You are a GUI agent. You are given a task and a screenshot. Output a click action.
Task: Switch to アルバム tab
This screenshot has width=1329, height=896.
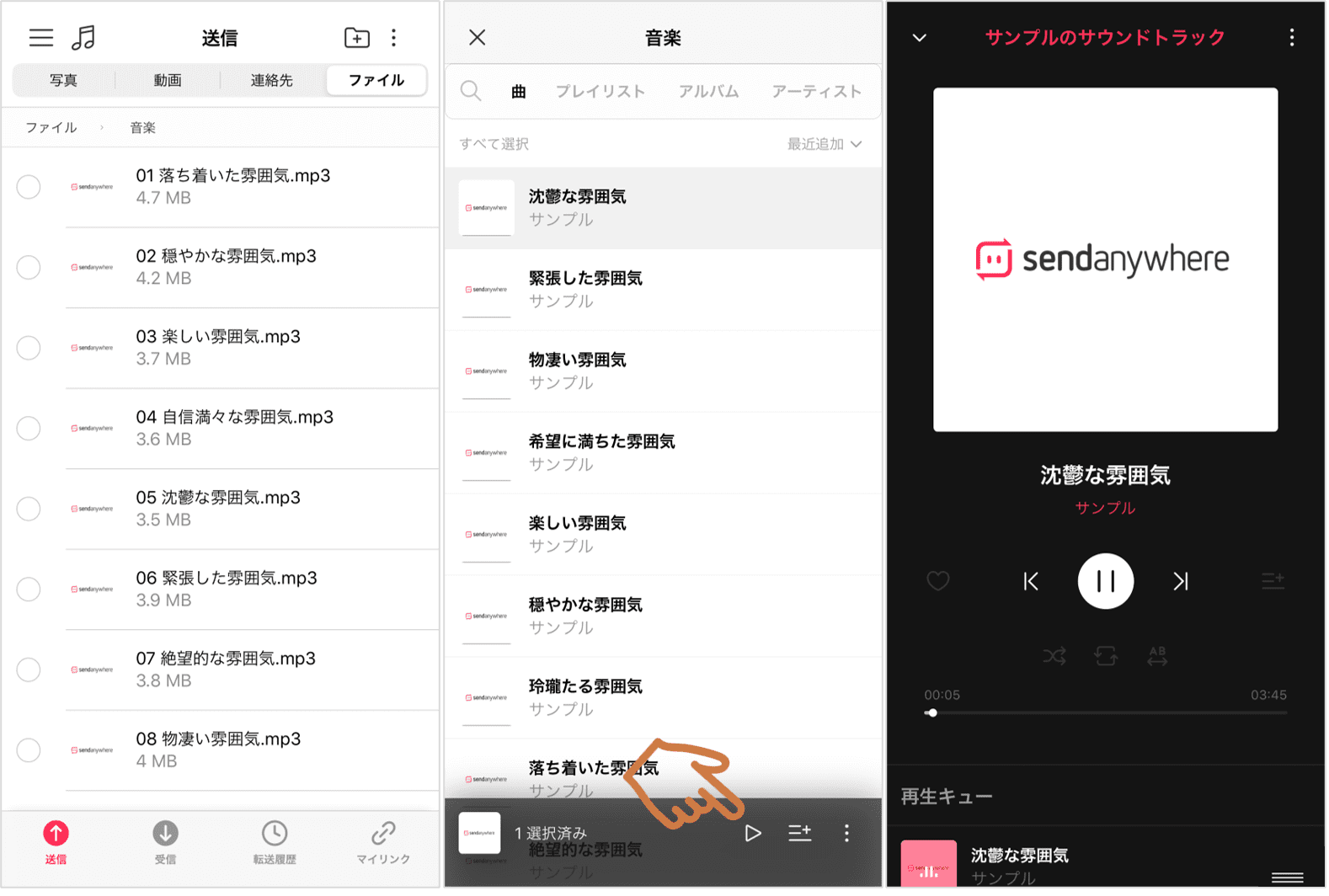[709, 92]
